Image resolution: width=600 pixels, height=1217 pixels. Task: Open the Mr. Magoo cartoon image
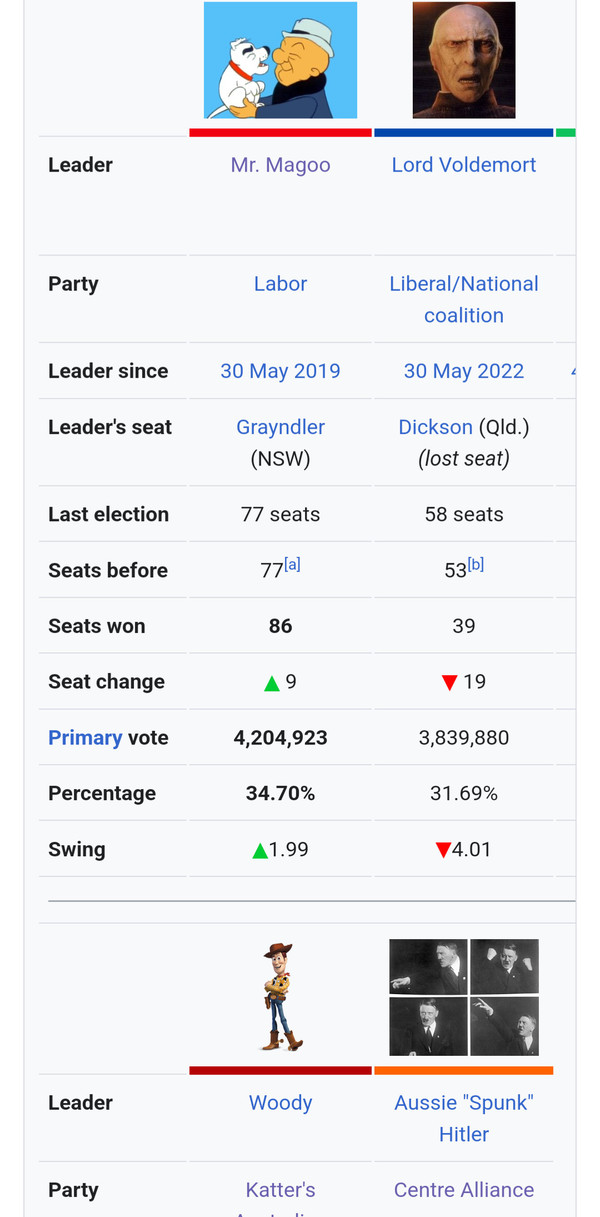coord(280,61)
